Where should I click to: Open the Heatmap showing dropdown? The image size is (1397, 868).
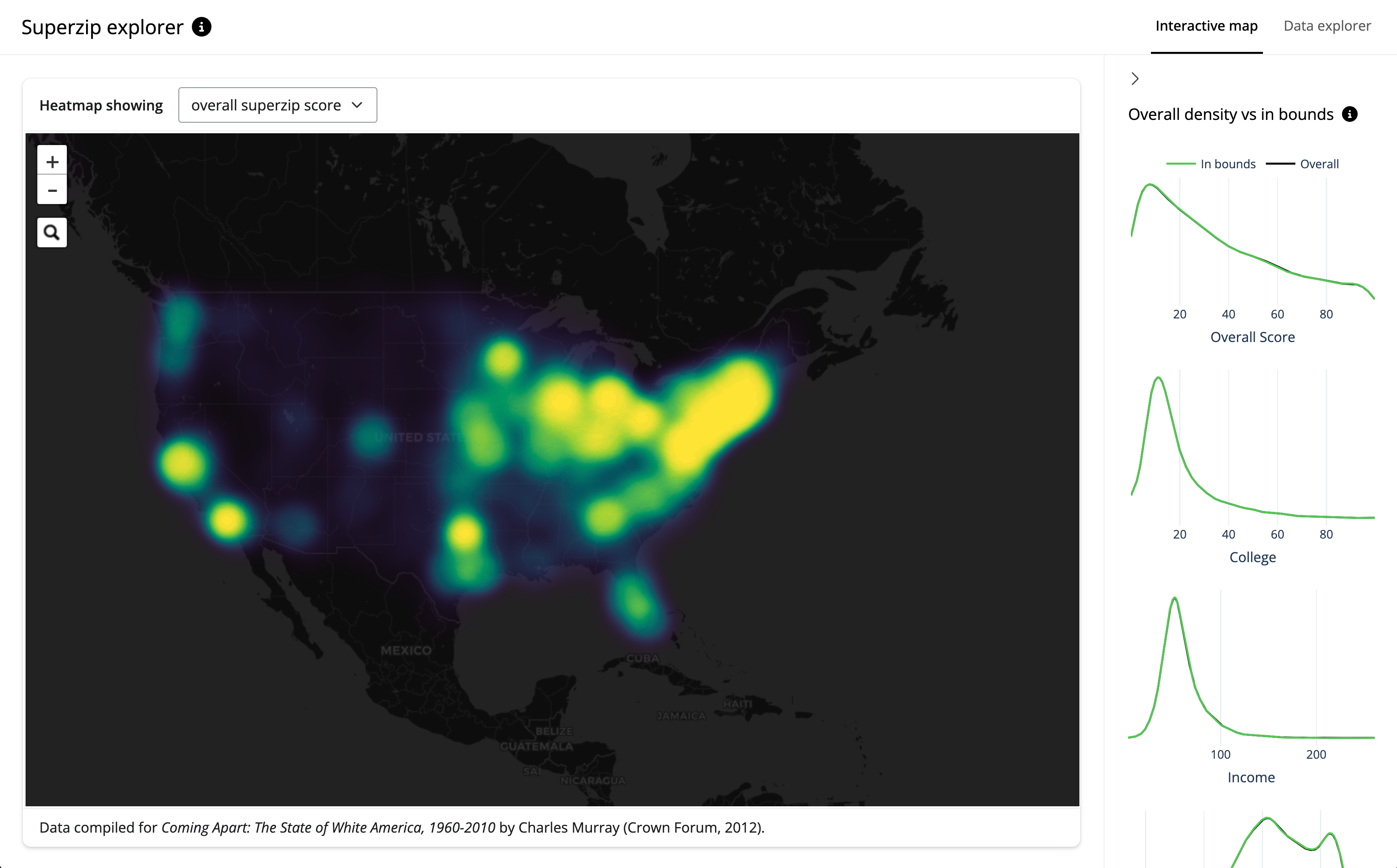tap(277, 105)
